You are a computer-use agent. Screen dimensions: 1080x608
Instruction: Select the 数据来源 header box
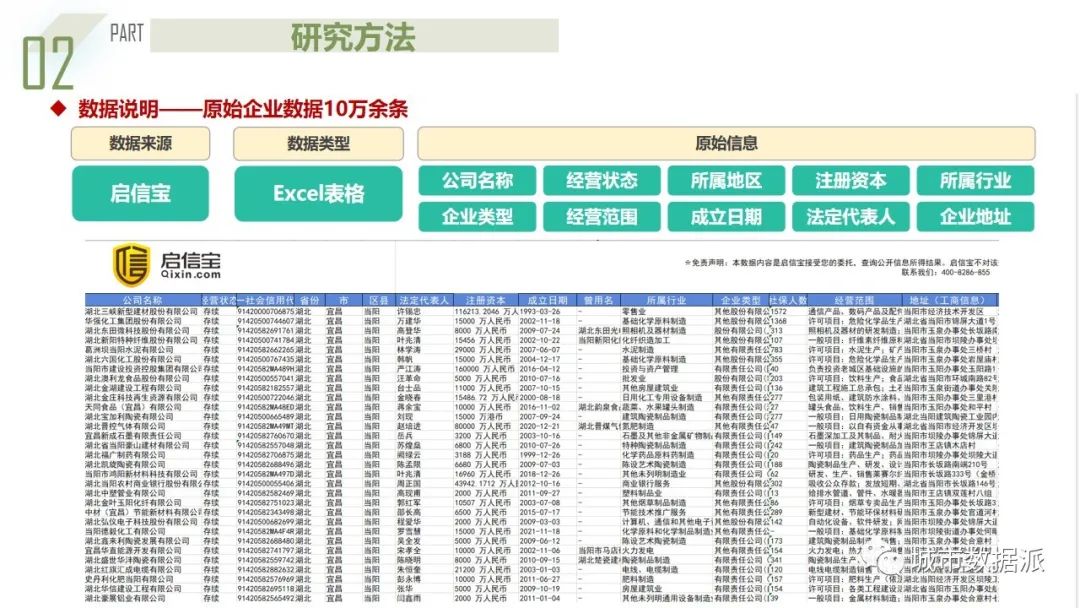pos(141,143)
